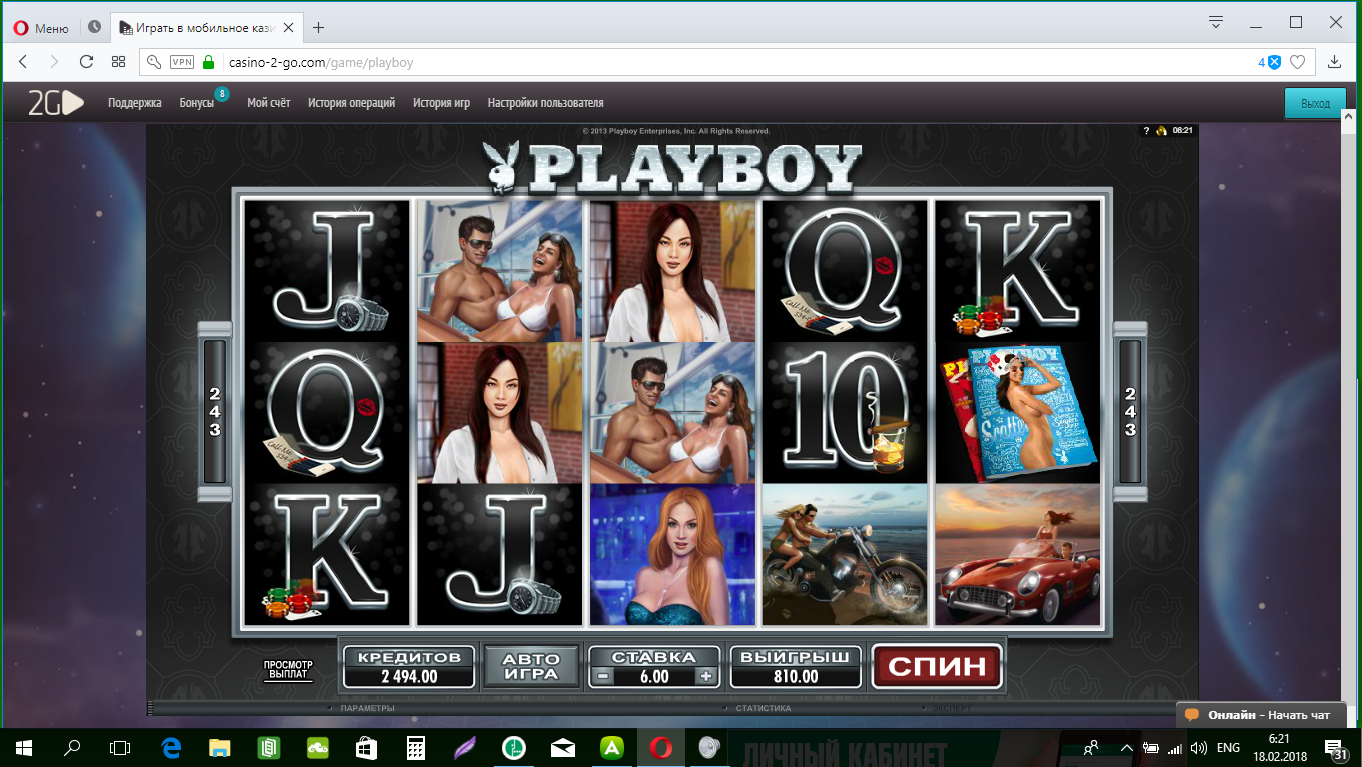Click the VPN badge in address bar
1362x767 pixels.
tap(182, 62)
